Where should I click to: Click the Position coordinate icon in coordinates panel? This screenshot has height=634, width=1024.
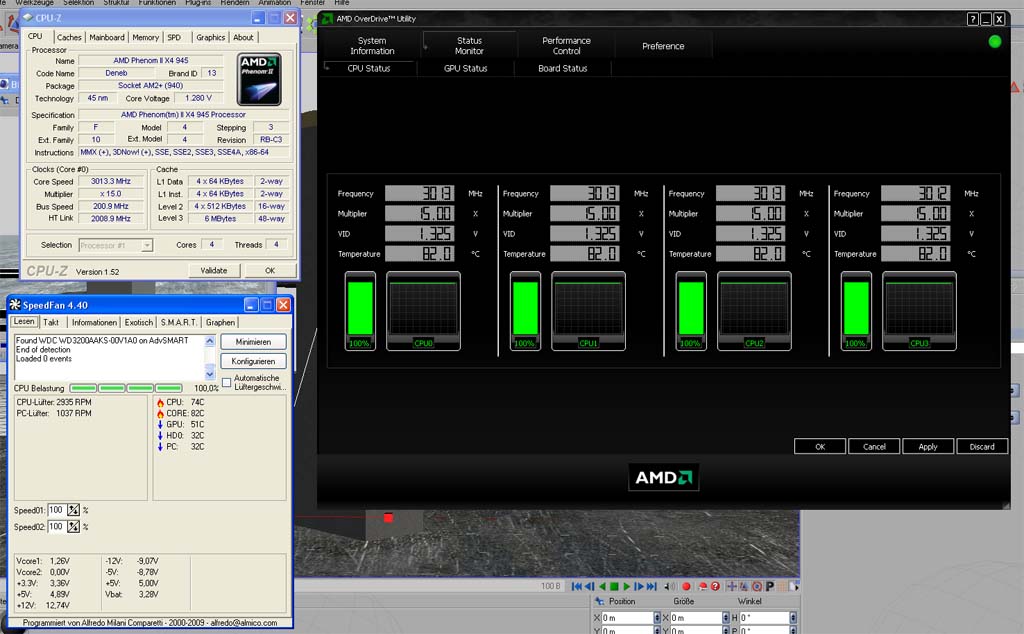coord(600,601)
